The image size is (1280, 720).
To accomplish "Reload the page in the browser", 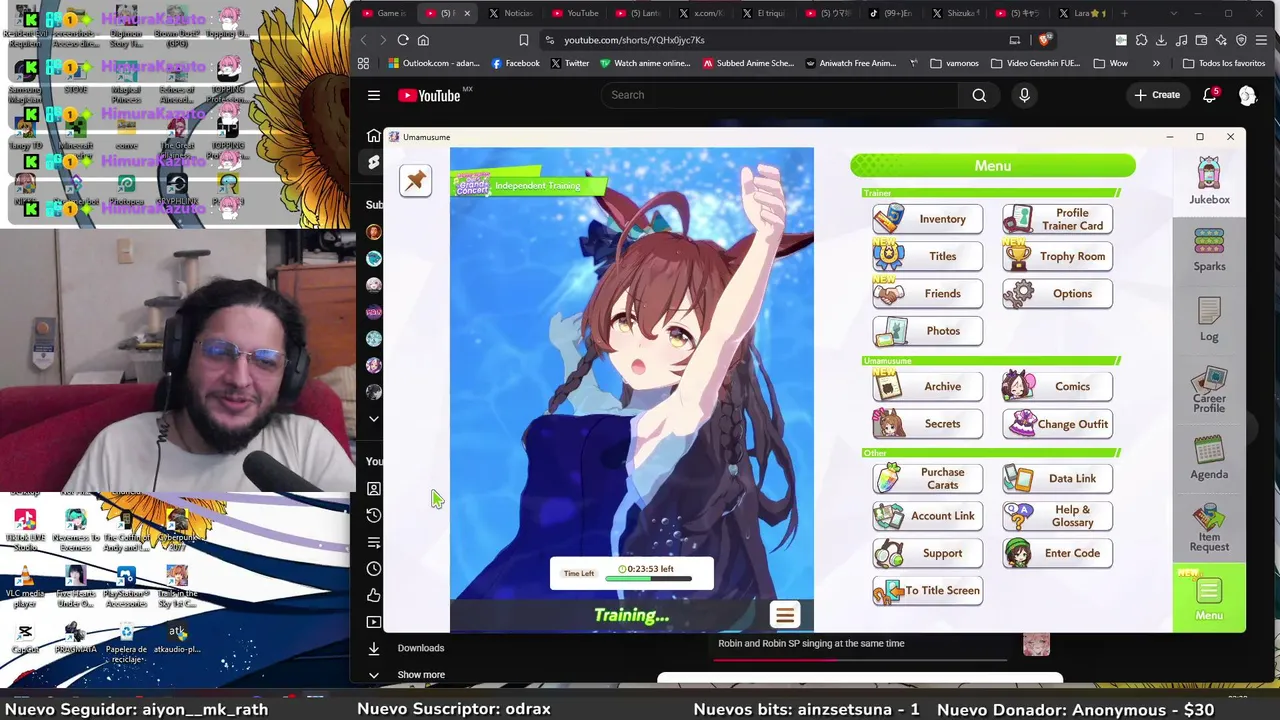I will 403,40.
